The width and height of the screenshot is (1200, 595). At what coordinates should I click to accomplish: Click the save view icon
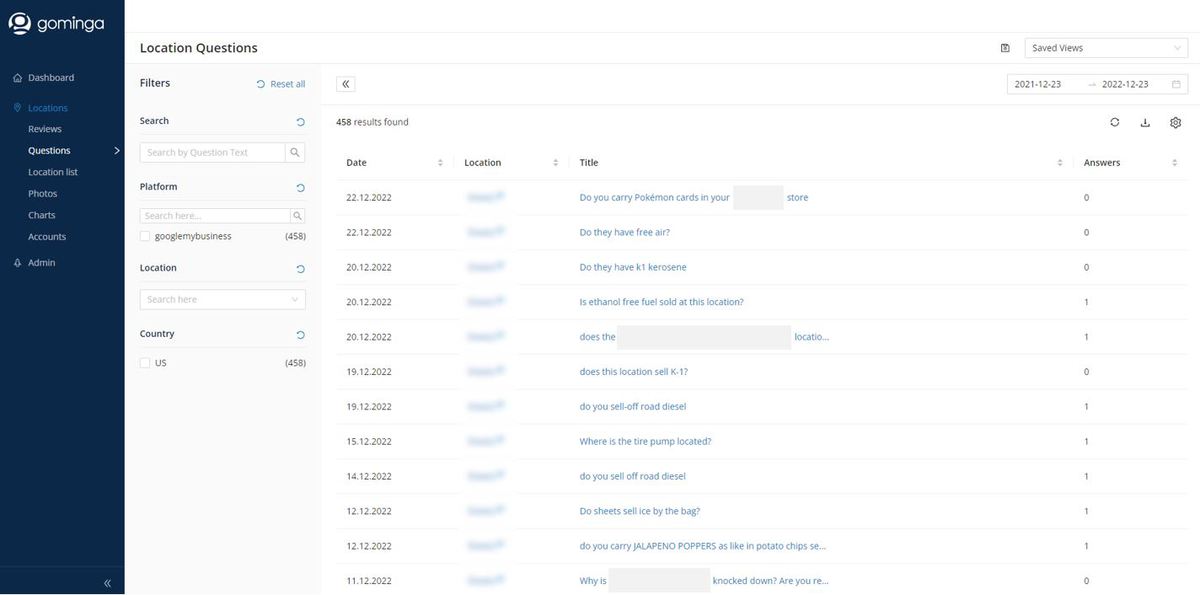(1005, 48)
